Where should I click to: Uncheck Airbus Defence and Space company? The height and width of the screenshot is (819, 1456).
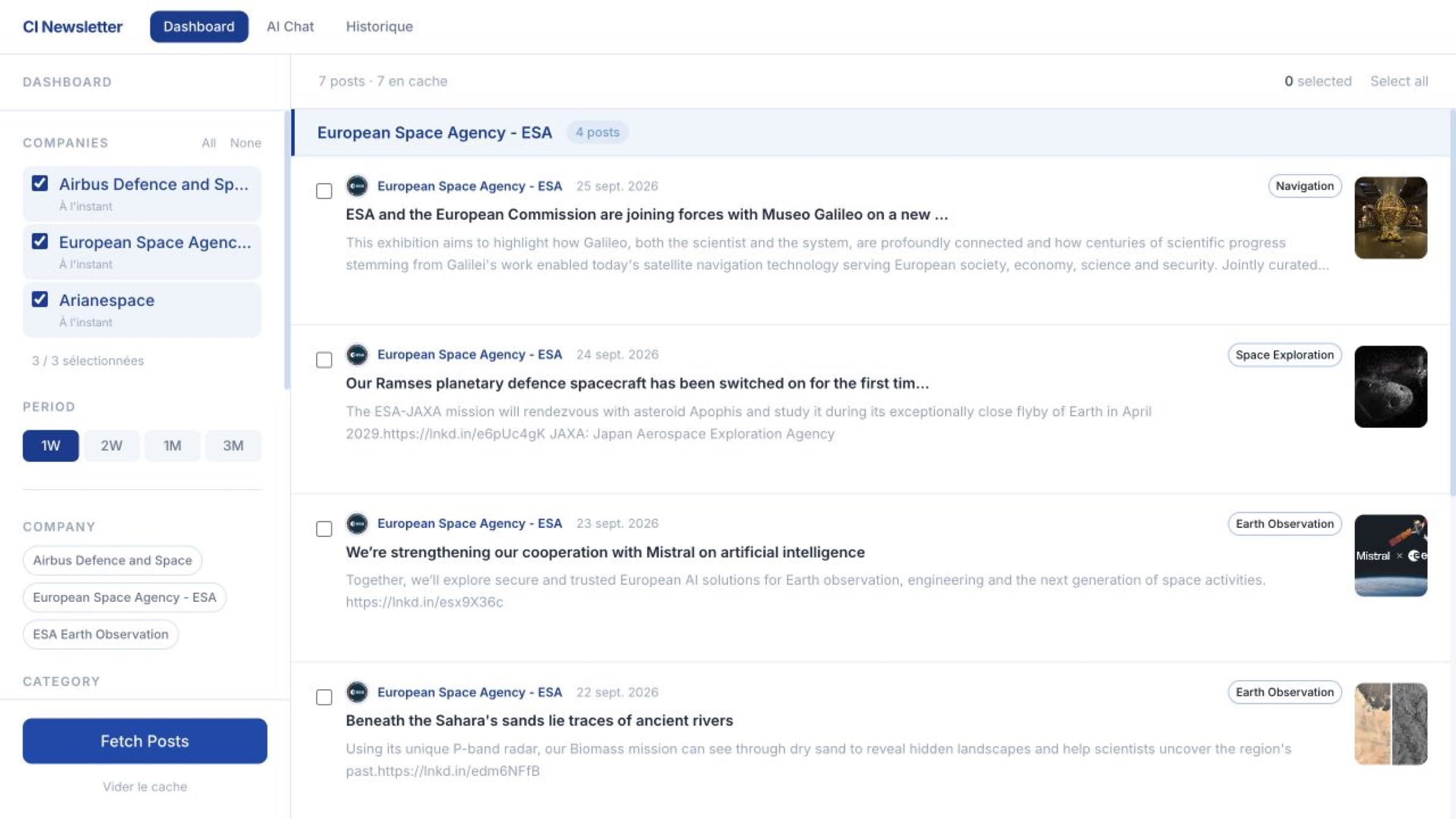click(40, 183)
